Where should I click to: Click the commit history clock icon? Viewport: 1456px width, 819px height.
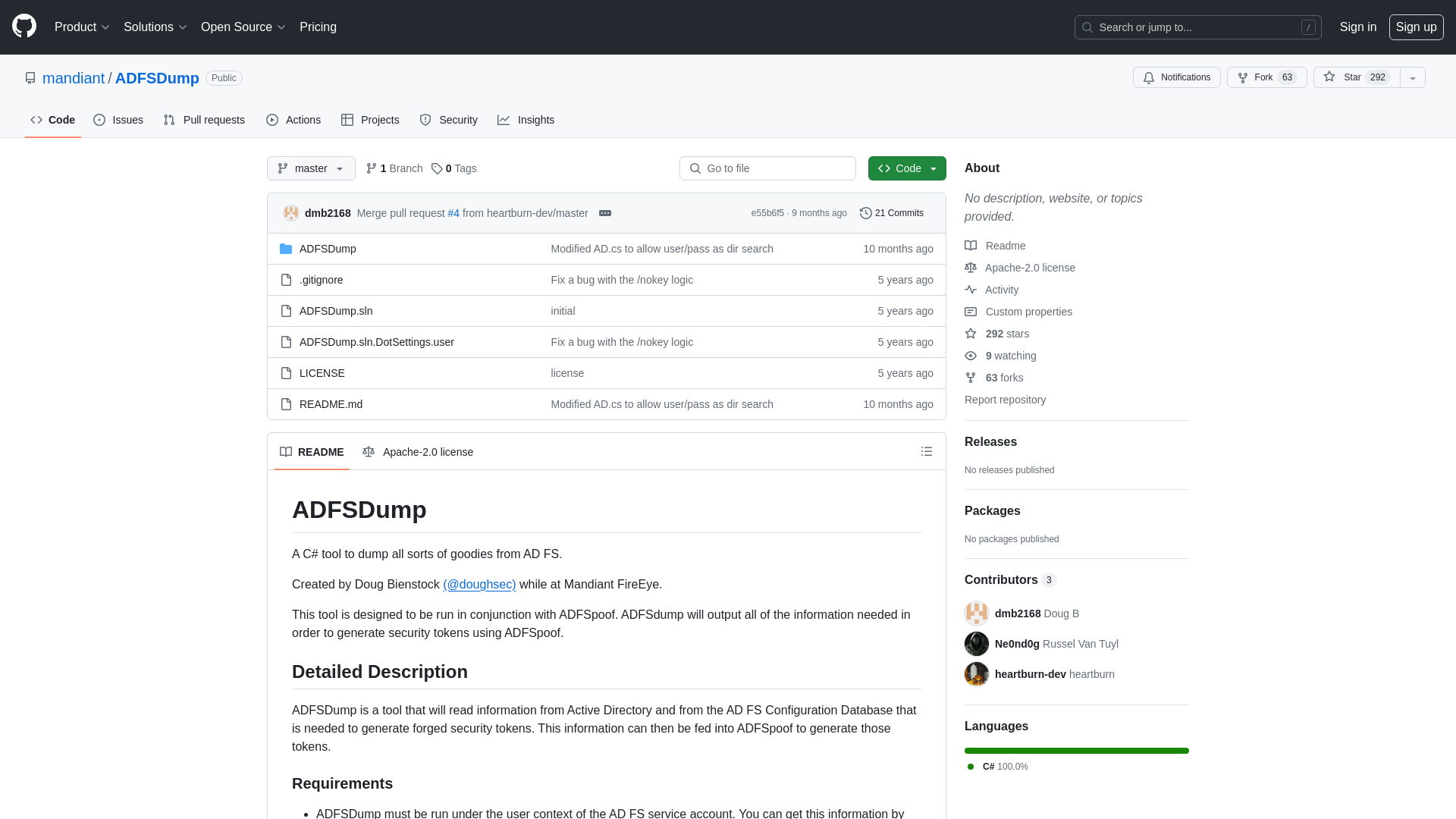866,213
